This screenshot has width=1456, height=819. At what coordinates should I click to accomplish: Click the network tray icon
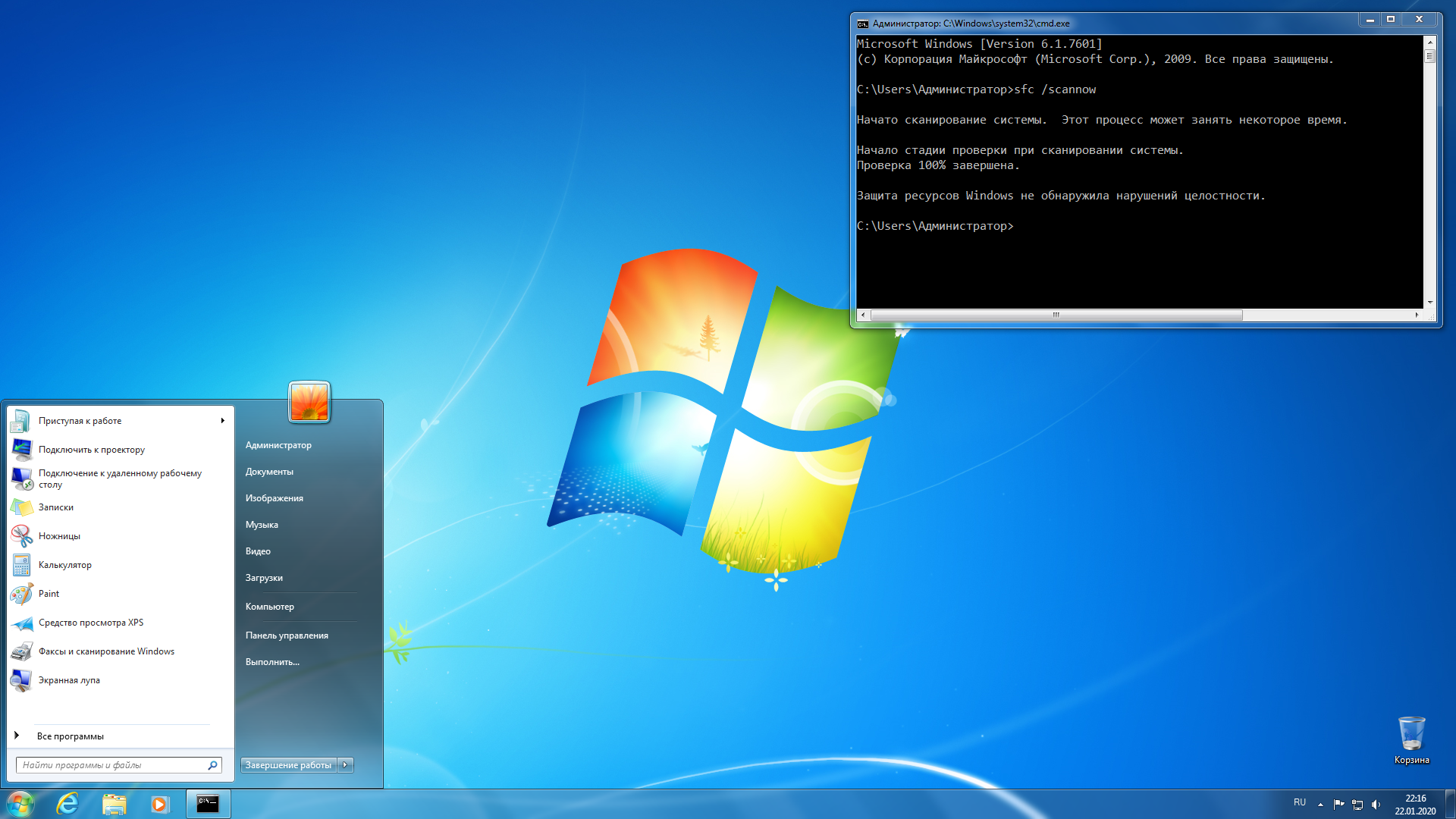(1357, 805)
